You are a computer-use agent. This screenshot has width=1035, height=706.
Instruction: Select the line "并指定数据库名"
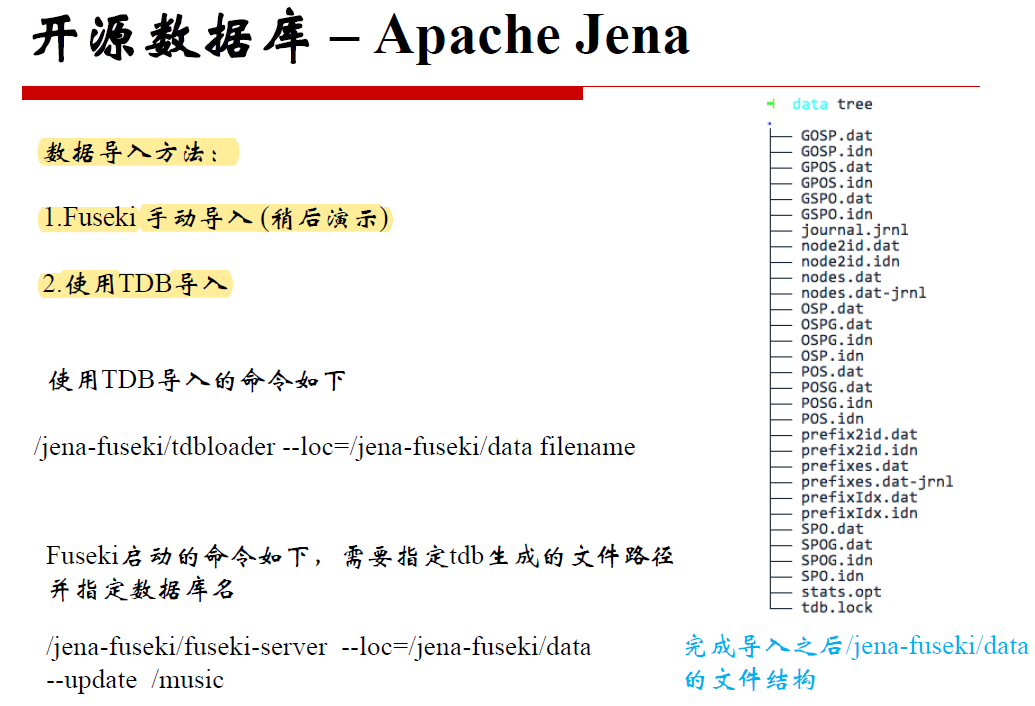[142, 589]
